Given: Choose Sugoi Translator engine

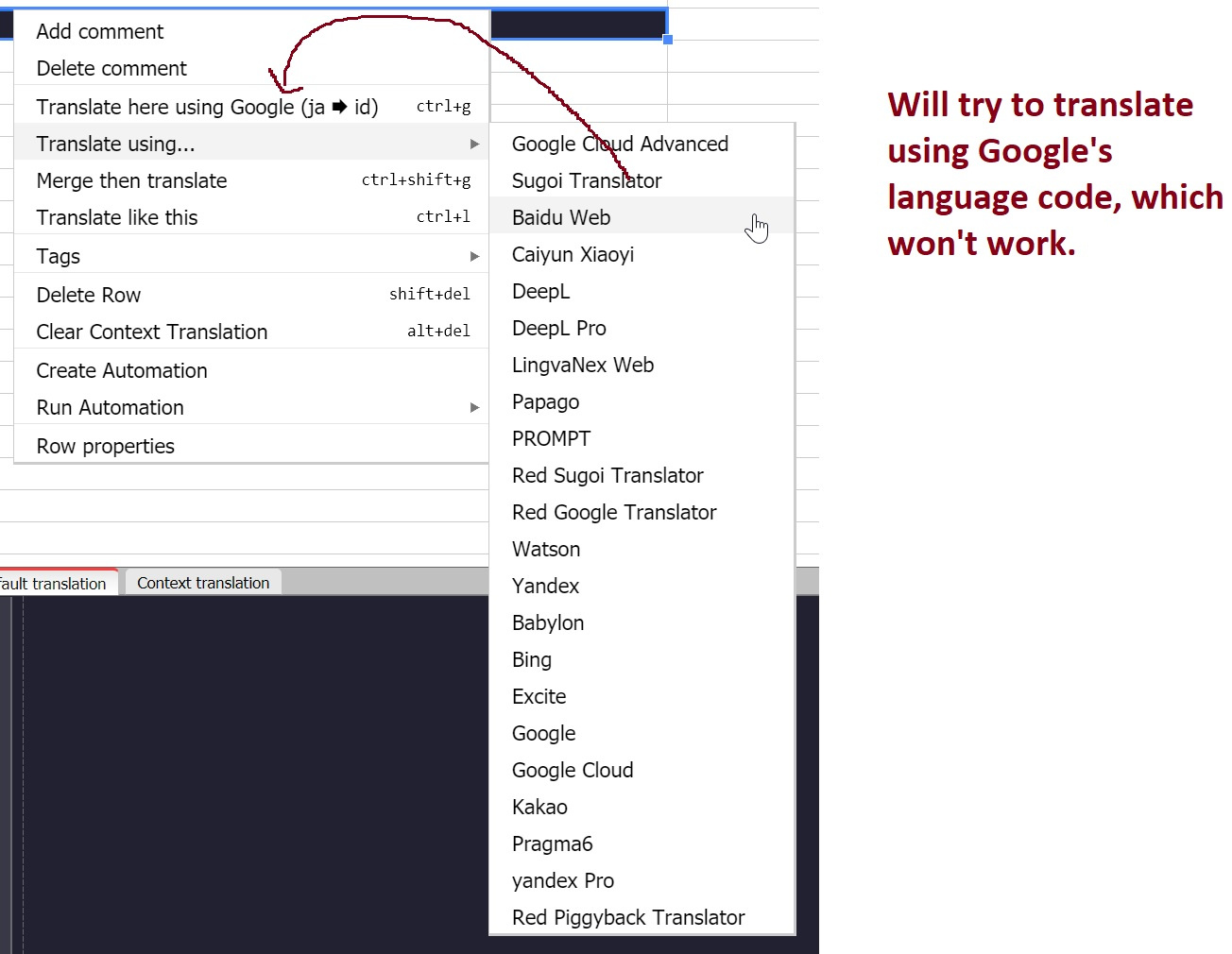Looking at the screenshot, I should coord(642,180).
